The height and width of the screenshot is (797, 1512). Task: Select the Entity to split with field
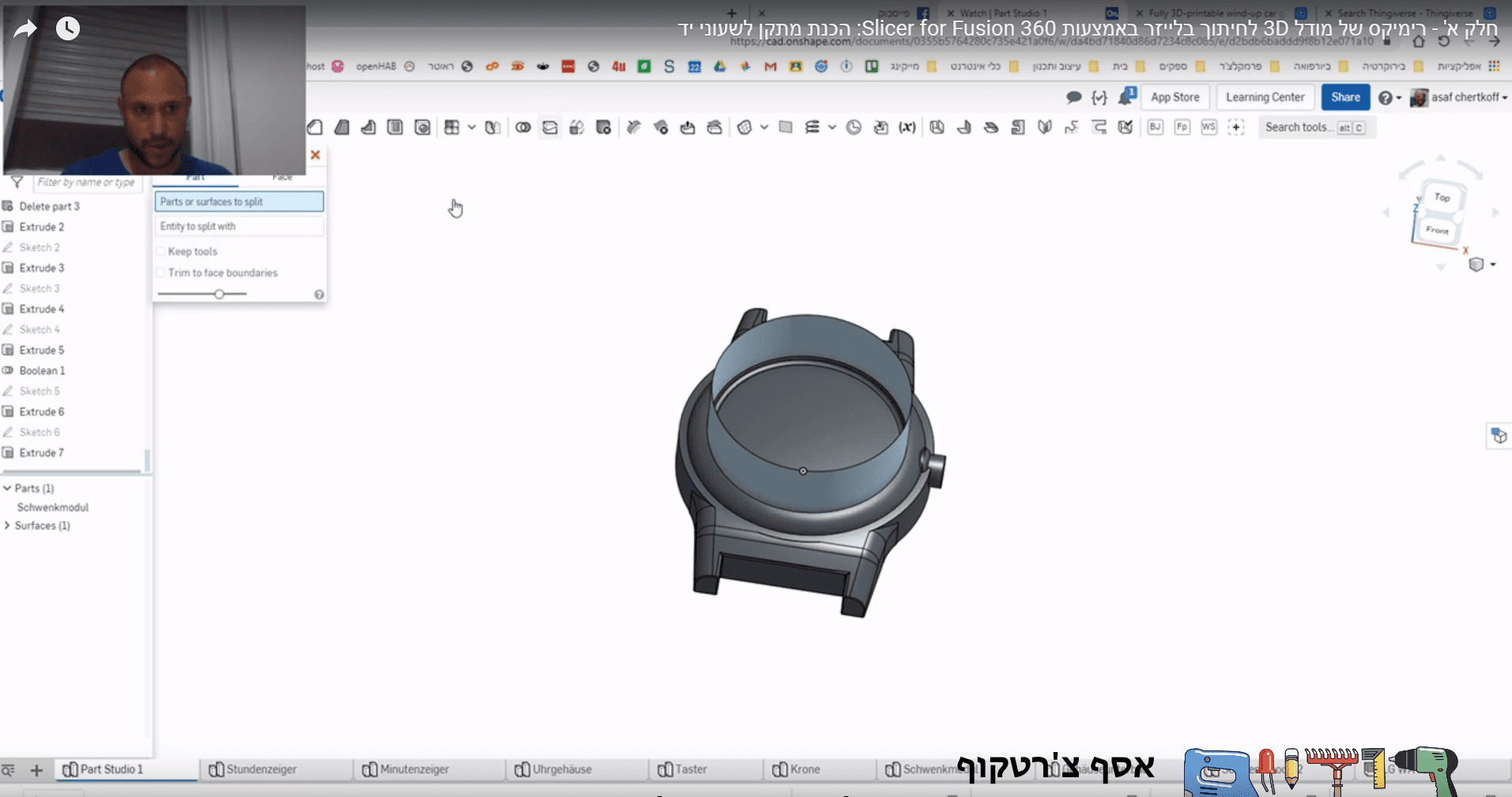point(239,226)
